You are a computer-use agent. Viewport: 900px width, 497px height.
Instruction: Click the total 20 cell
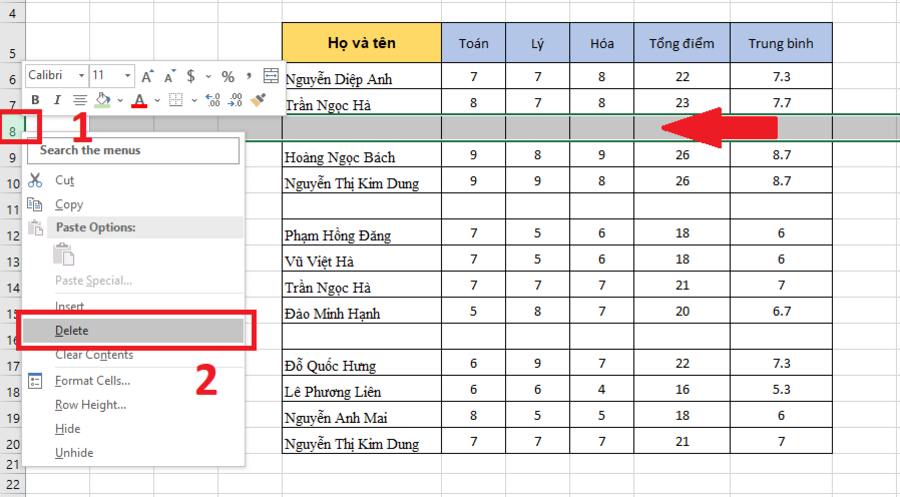click(682, 310)
